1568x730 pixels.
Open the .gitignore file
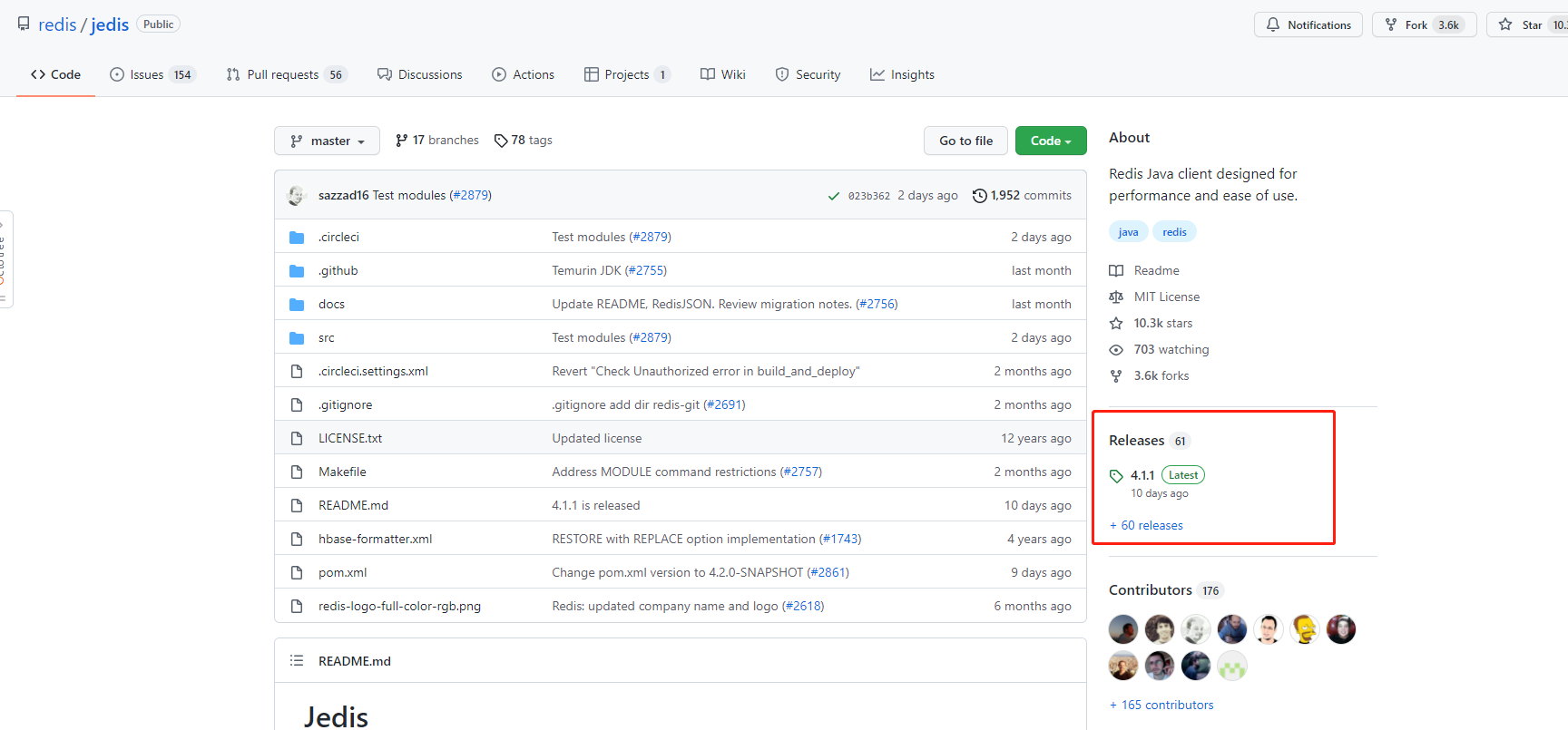coord(345,404)
